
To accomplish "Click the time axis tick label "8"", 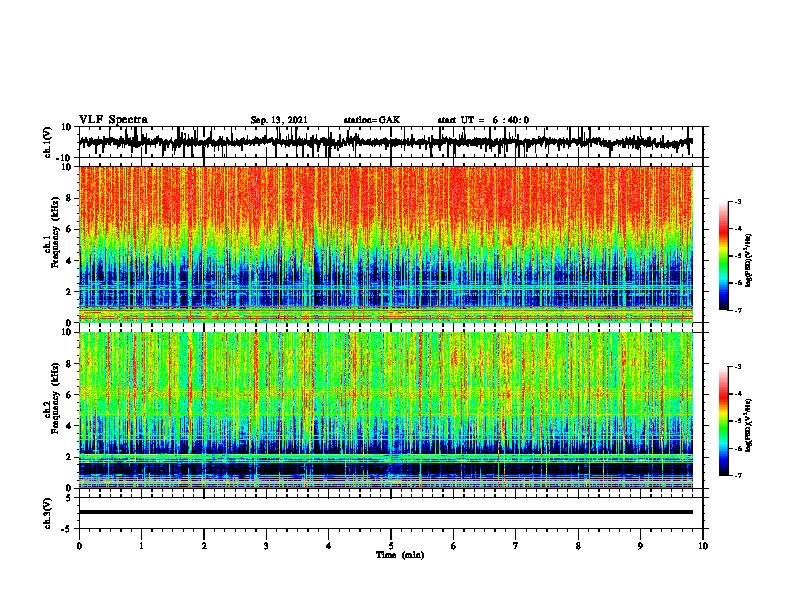I will click(578, 546).
